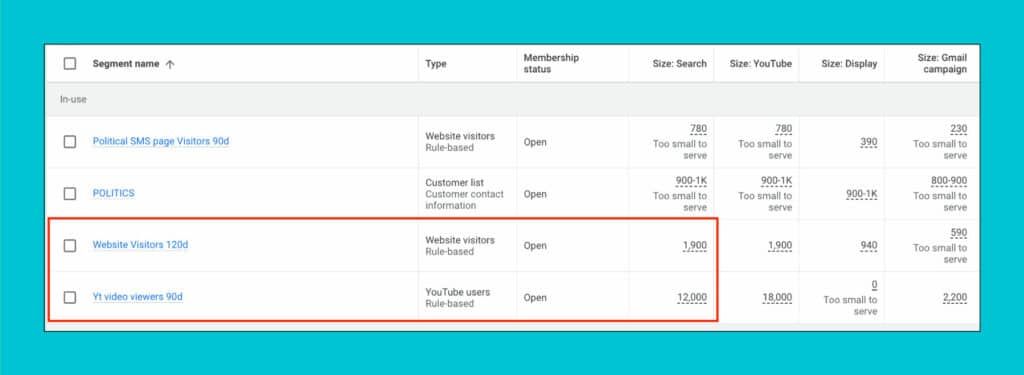
Task: Open the Website Visitors 120d segment
Action: pyautogui.click(x=140, y=245)
